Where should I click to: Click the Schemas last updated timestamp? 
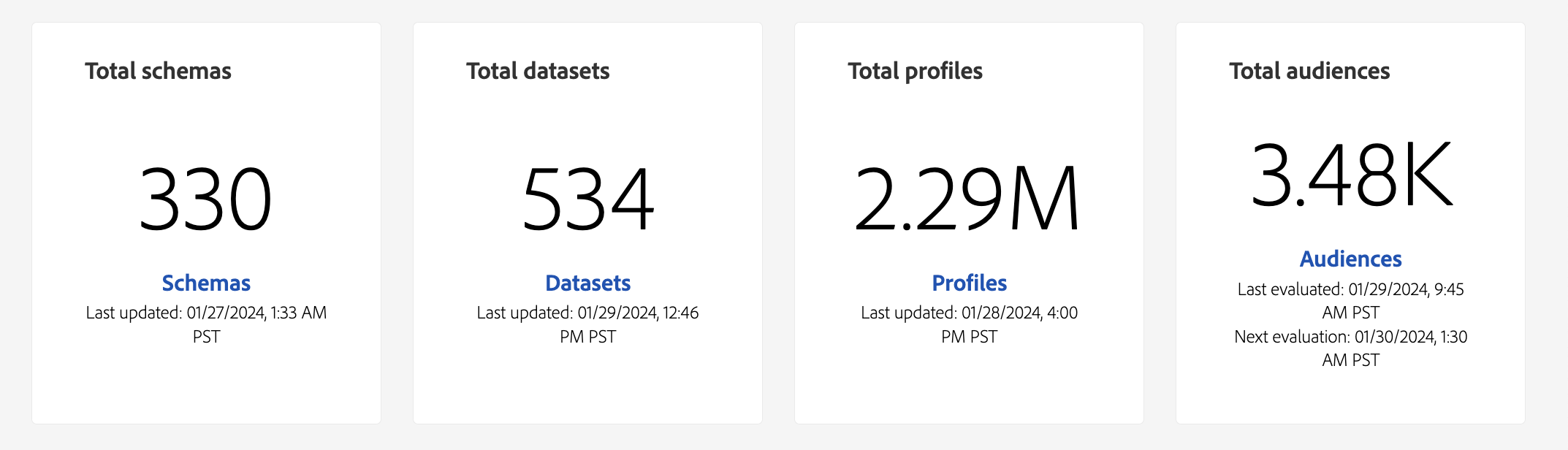pos(206,324)
